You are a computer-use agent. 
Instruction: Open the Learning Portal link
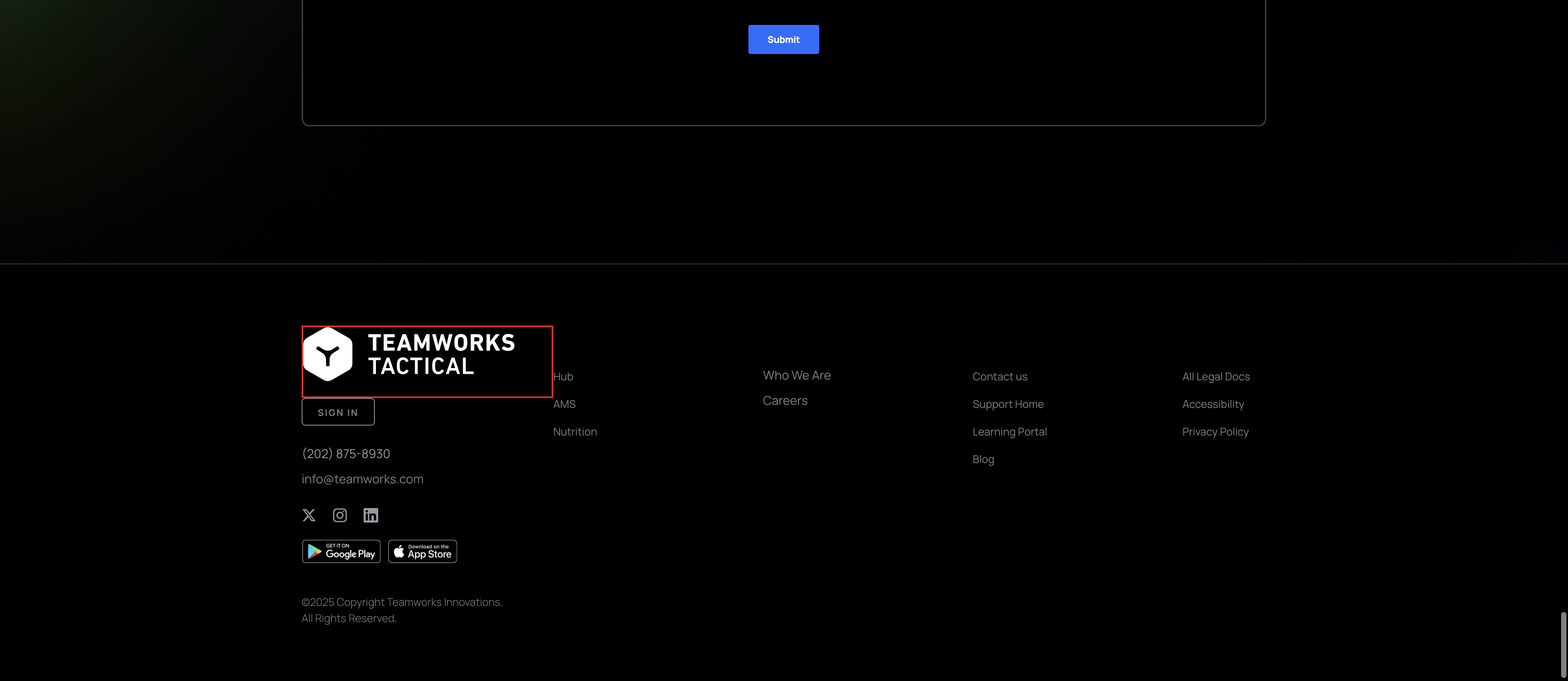click(x=1009, y=432)
